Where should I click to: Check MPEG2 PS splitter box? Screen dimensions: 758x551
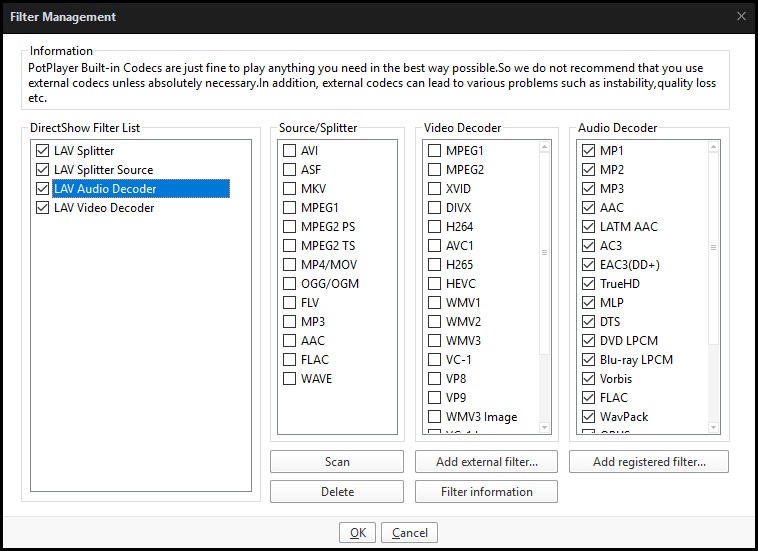(290, 227)
